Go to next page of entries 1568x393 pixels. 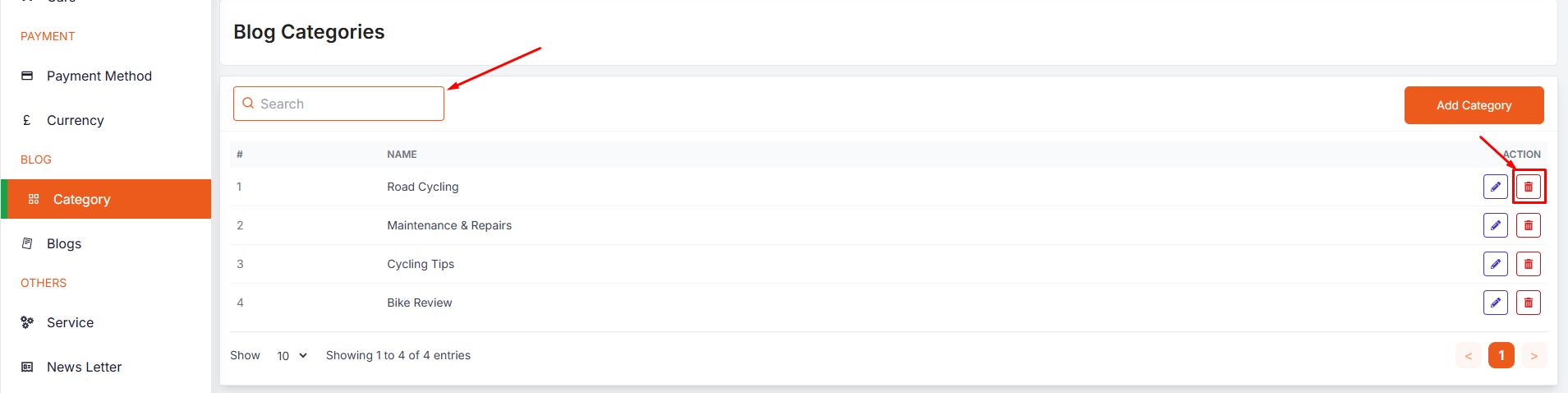(x=1534, y=355)
